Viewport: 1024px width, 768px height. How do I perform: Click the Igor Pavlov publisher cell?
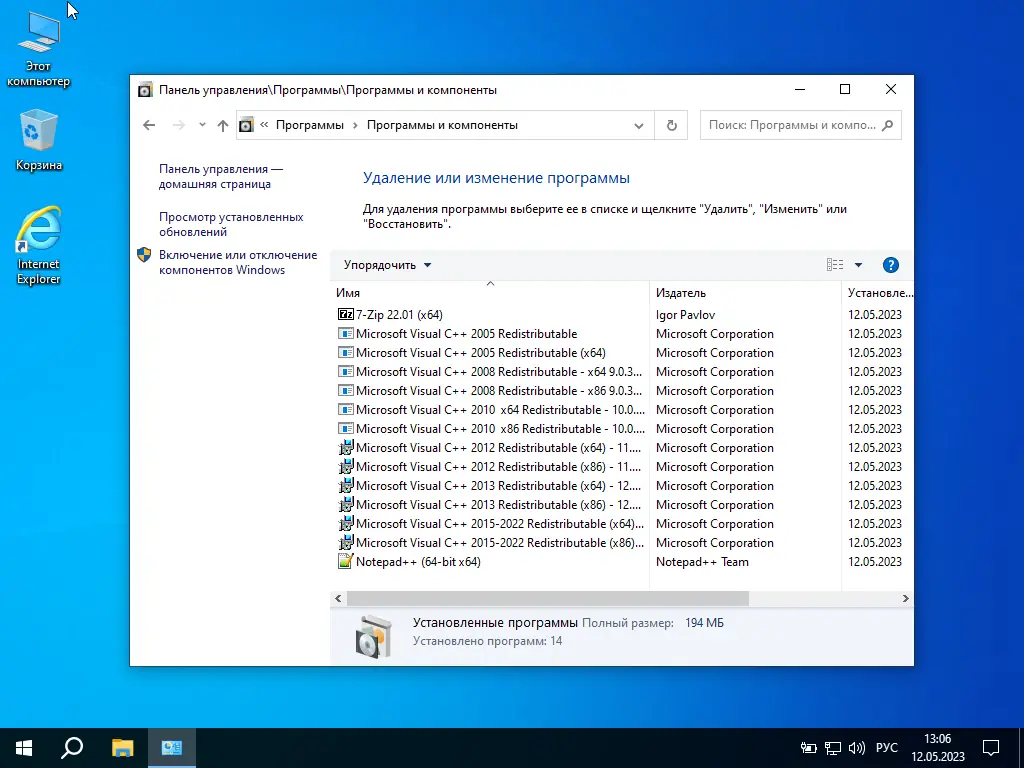(x=685, y=315)
